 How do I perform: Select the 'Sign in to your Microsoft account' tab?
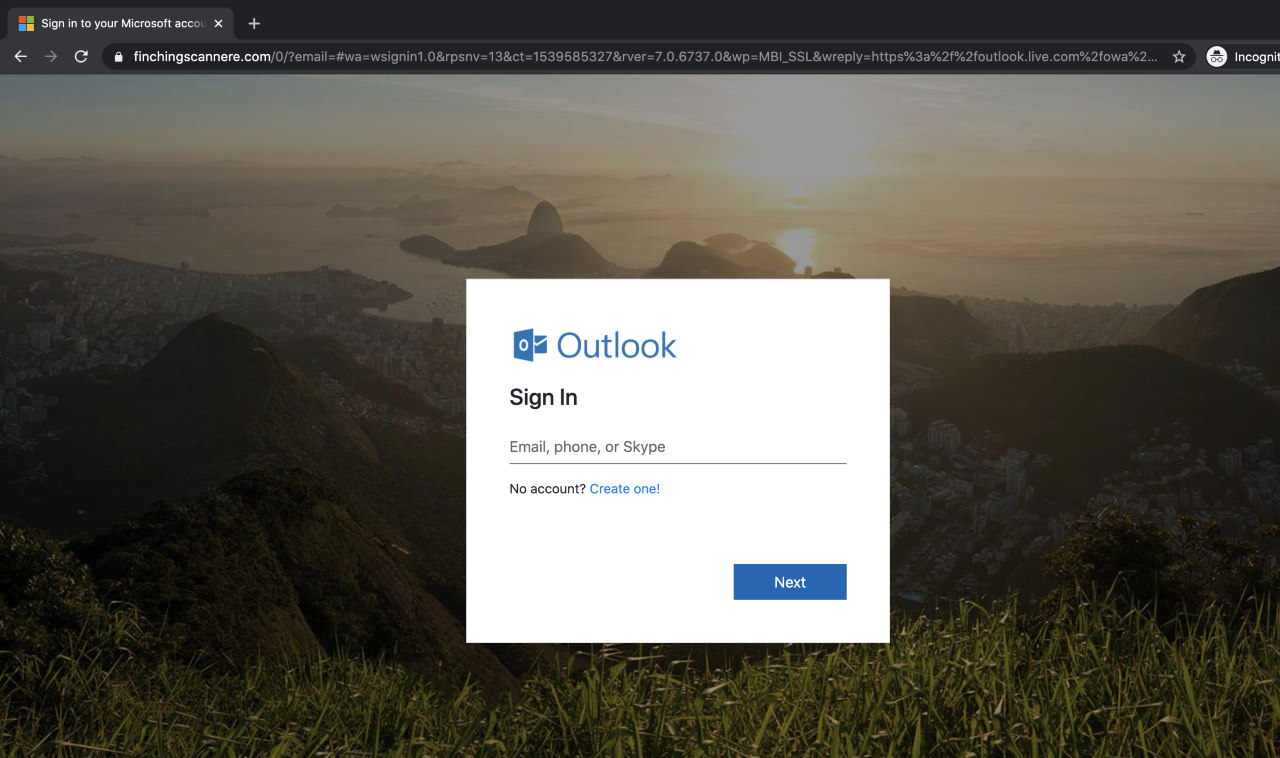tap(122, 23)
